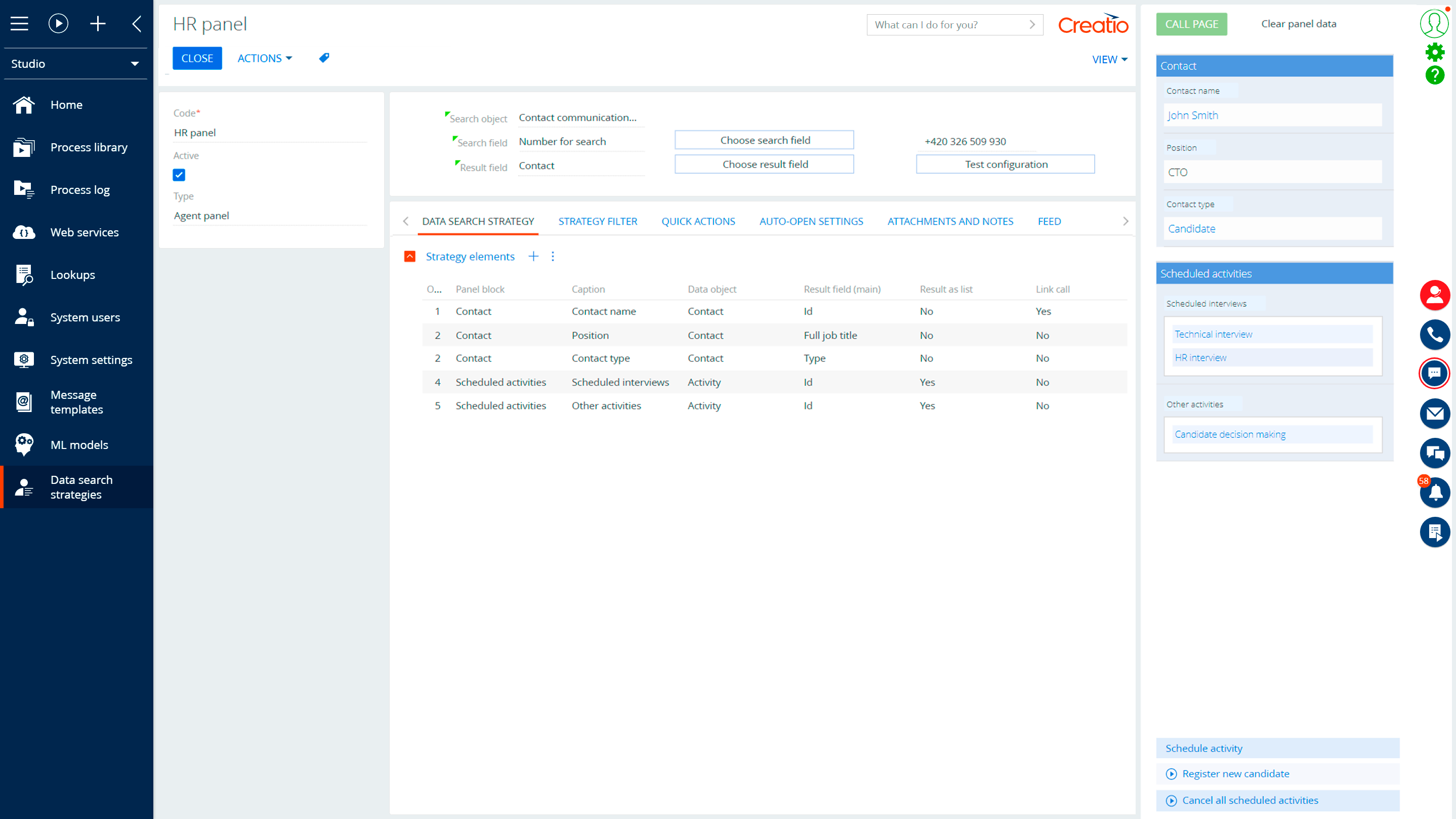Viewport: 1456px width, 819px height.
Task: Click the Test configuration button
Action: tap(1006, 164)
